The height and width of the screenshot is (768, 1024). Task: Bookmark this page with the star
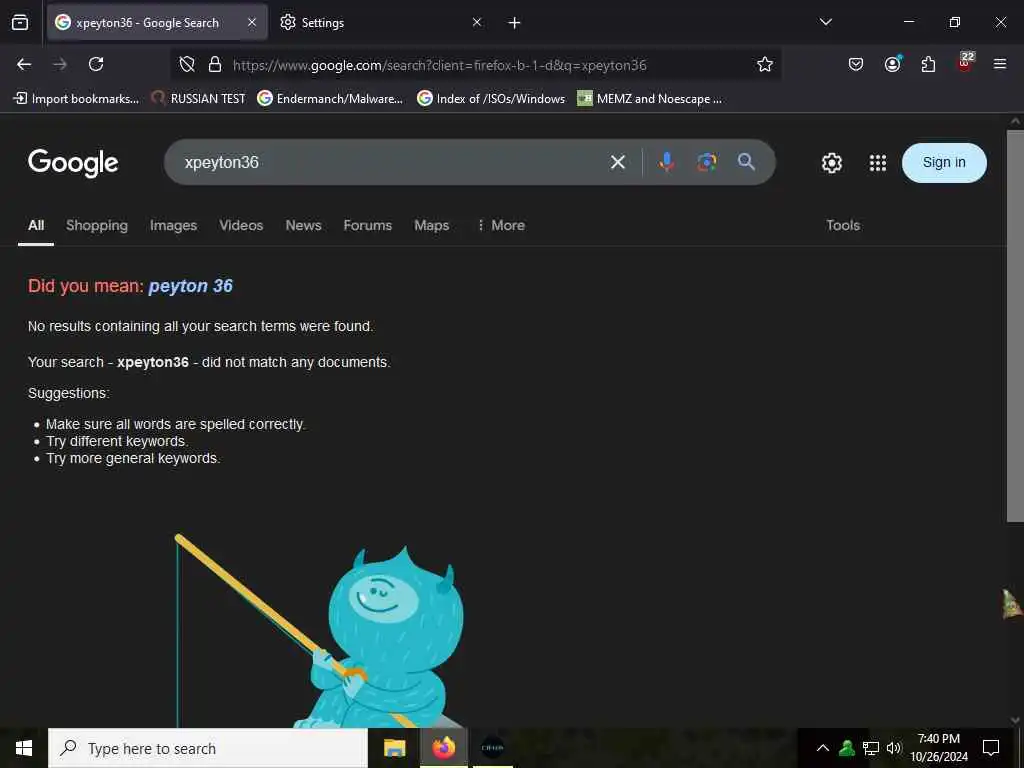(765, 64)
